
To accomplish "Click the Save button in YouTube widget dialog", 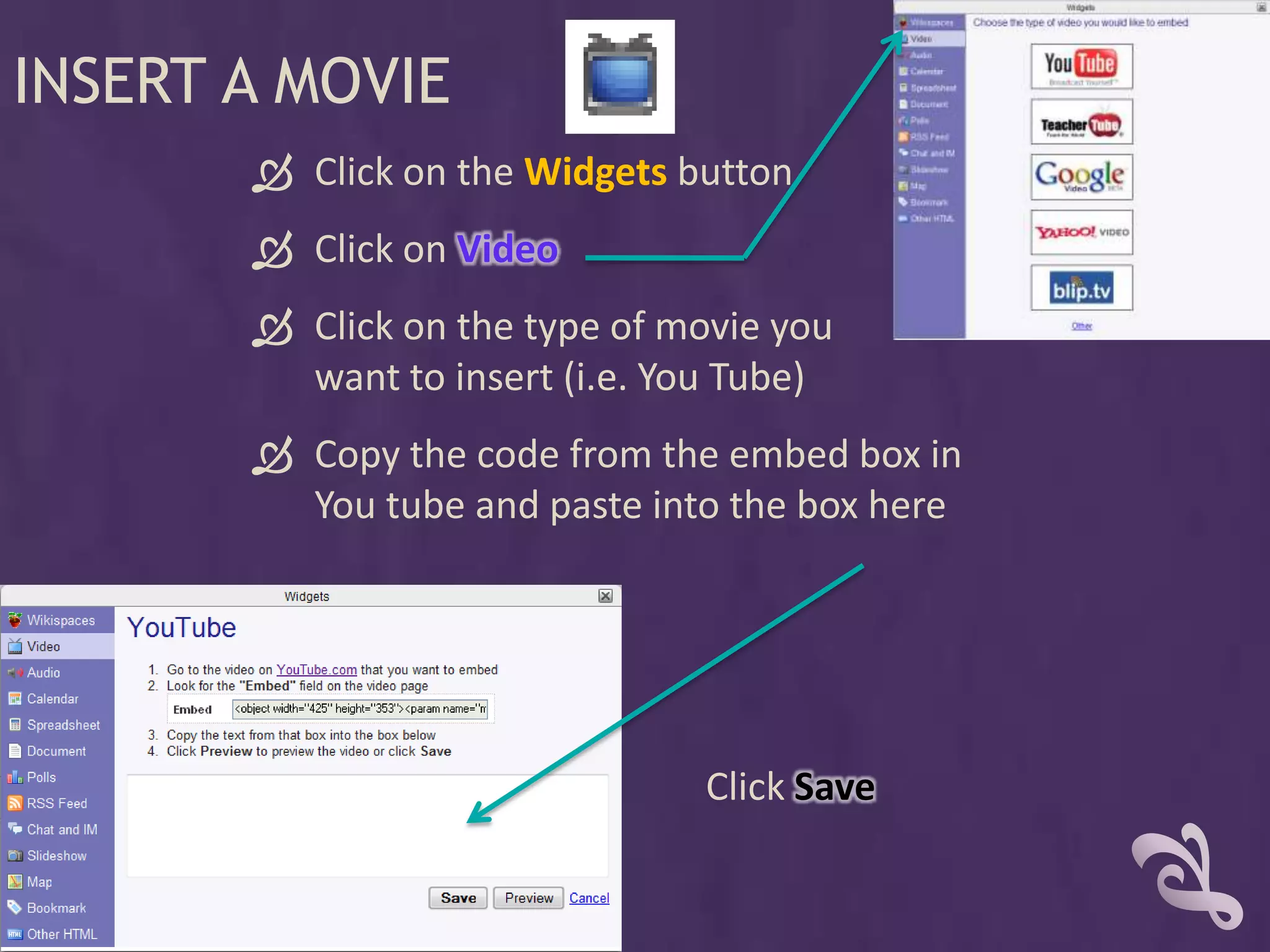I will click(458, 898).
